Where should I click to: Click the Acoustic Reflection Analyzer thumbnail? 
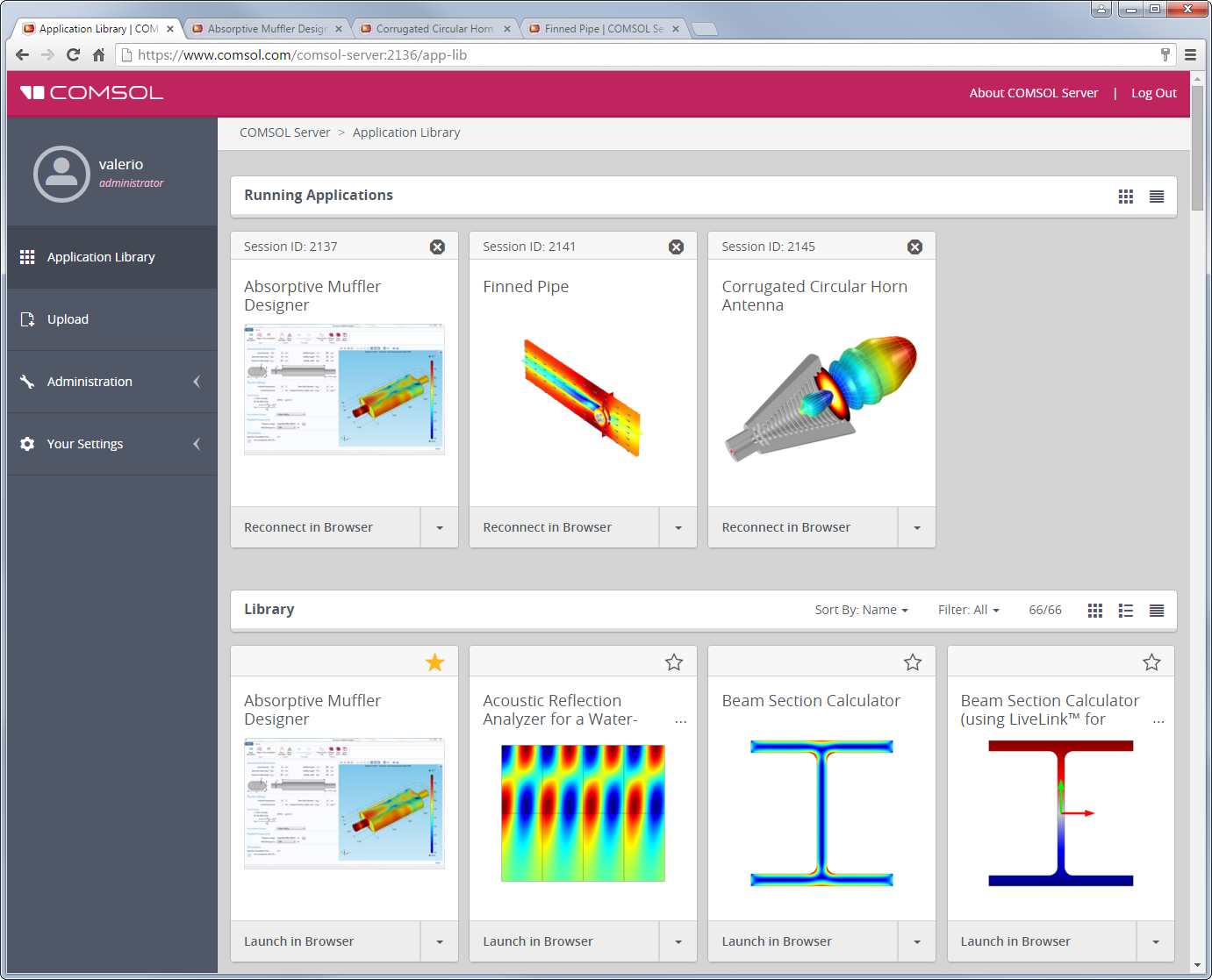583,812
